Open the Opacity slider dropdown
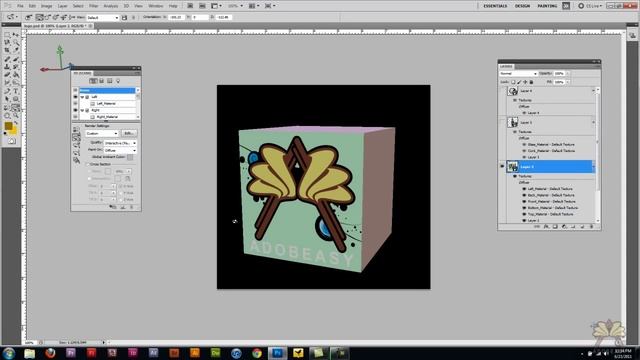 pyautogui.click(x=567, y=73)
